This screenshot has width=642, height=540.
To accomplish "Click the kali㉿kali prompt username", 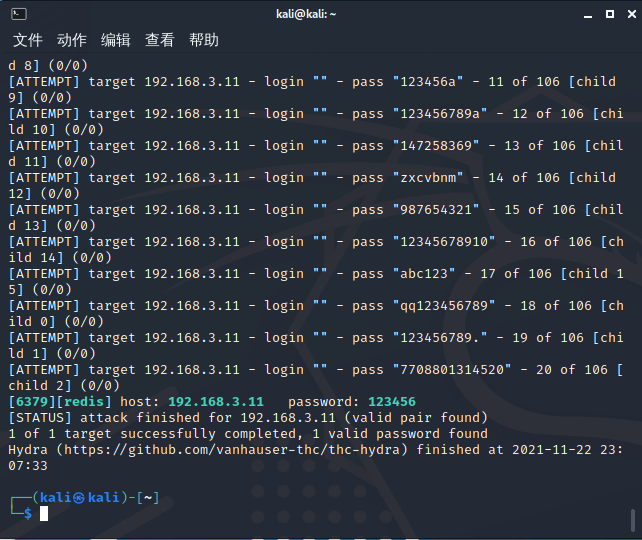I will click(x=79, y=497).
